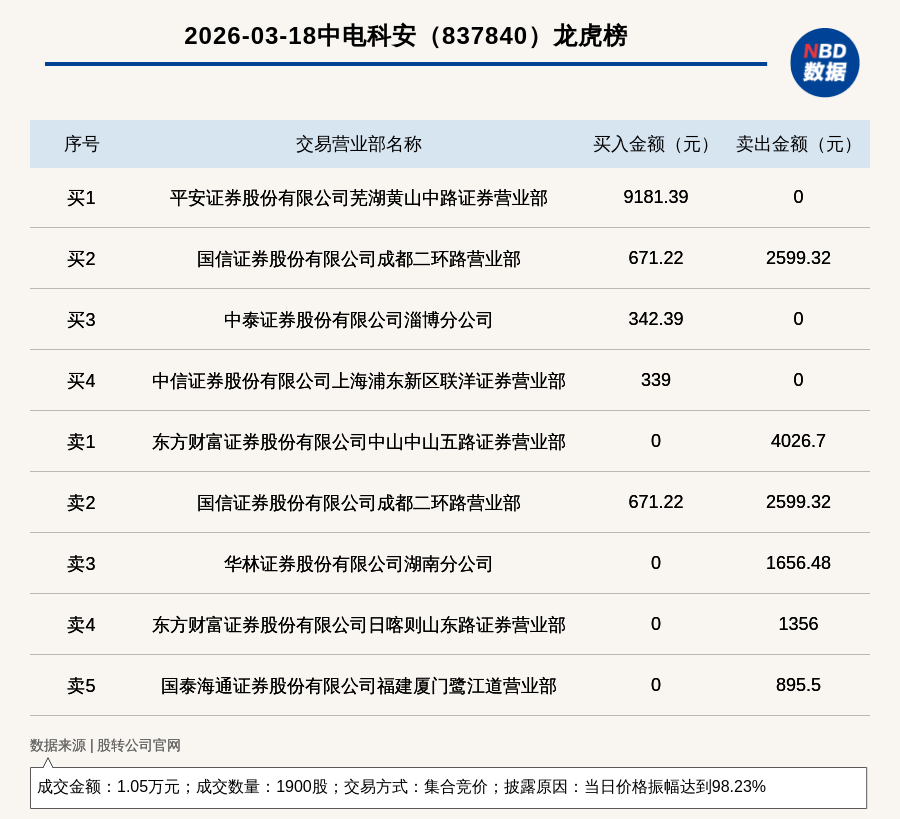This screenshot has width=900, height=819.
Task: Click the buy amount 0 in the 卖5 row
Action: point(655,684)
